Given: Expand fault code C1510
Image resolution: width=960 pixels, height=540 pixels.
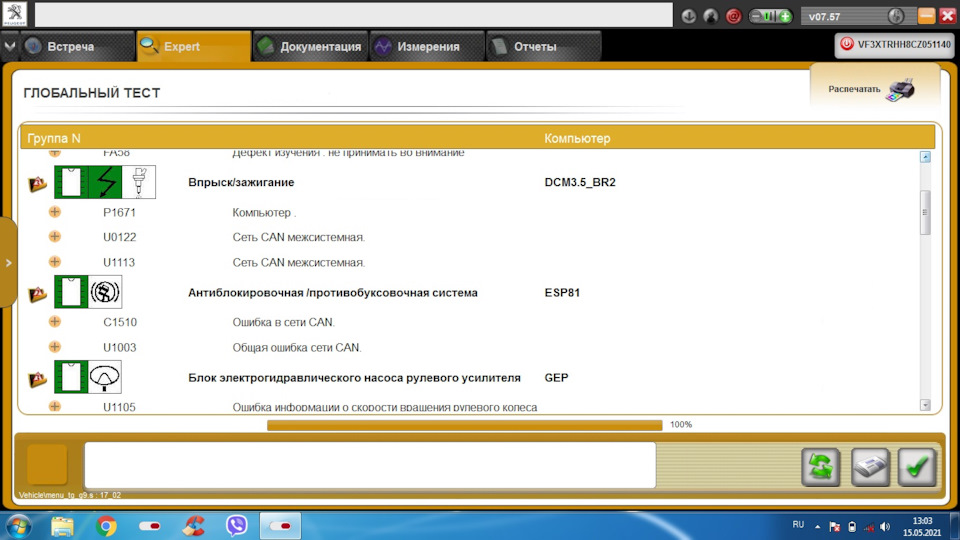Looking at the screenshot, I should (x=55, y=321).
